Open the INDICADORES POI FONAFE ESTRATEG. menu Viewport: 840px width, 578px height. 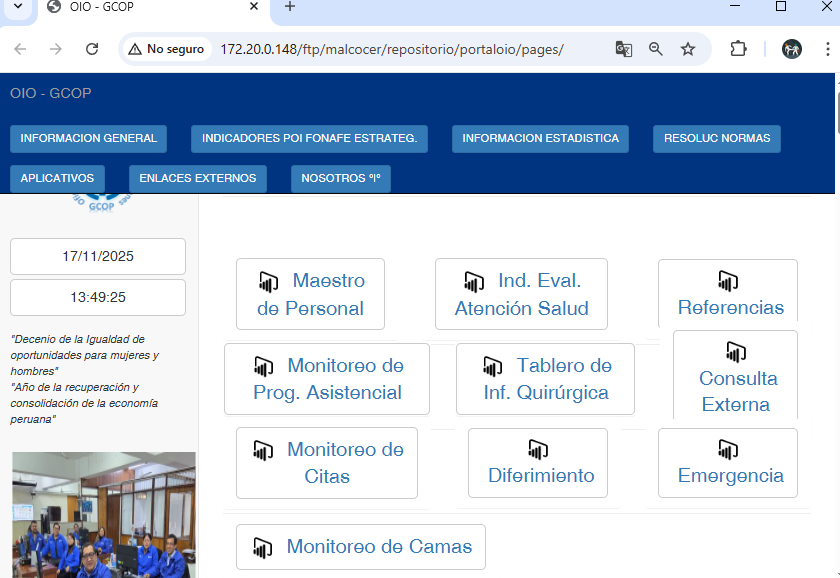pyautogui.click(x=309, y=139)
